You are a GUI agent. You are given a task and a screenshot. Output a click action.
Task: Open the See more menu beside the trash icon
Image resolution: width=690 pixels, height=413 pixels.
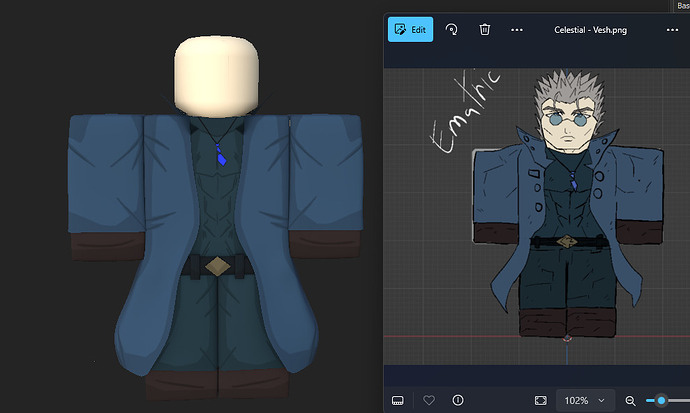517,30
